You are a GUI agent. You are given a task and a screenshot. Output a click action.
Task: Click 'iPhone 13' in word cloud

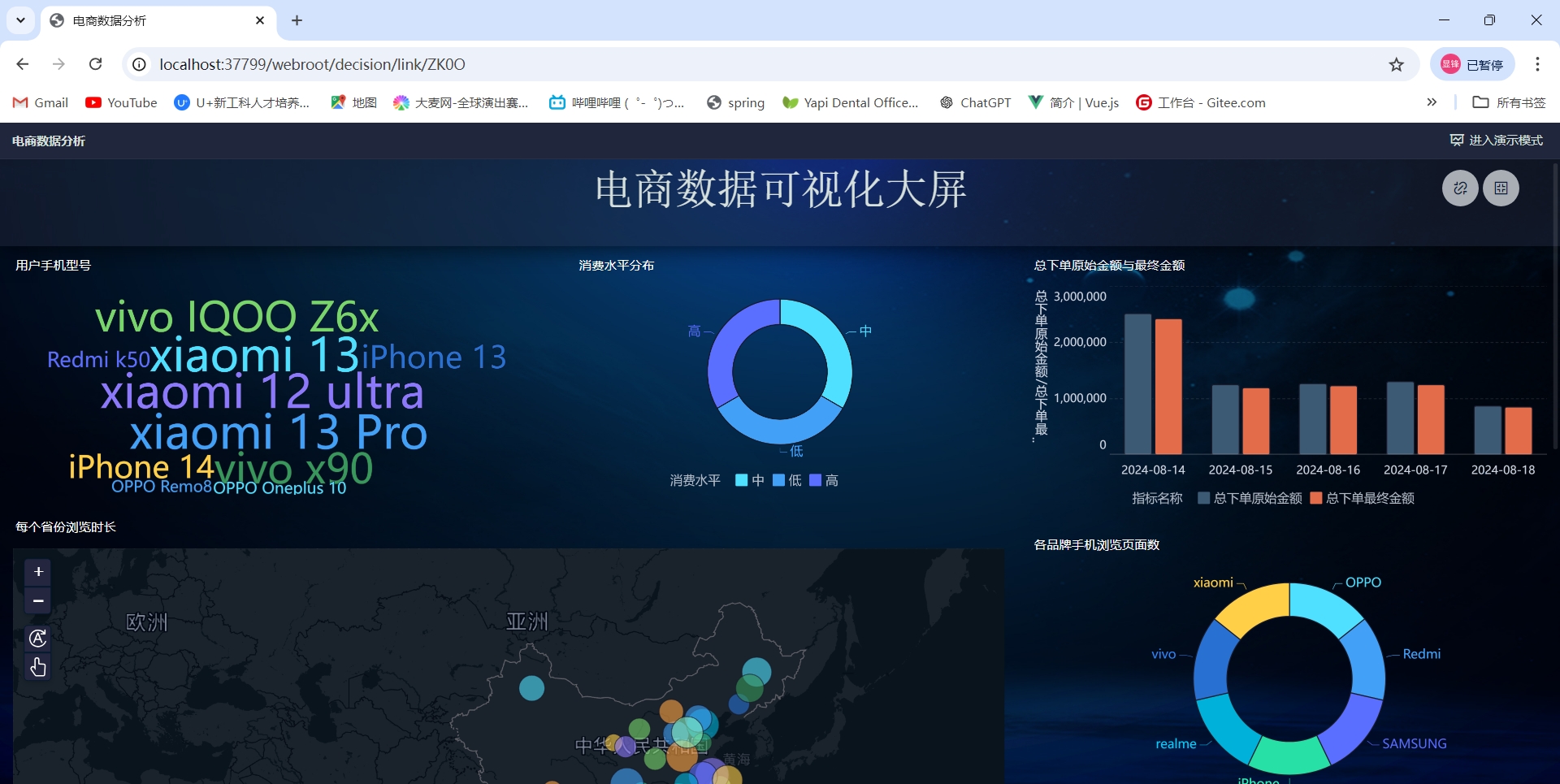tap(434, 357)
